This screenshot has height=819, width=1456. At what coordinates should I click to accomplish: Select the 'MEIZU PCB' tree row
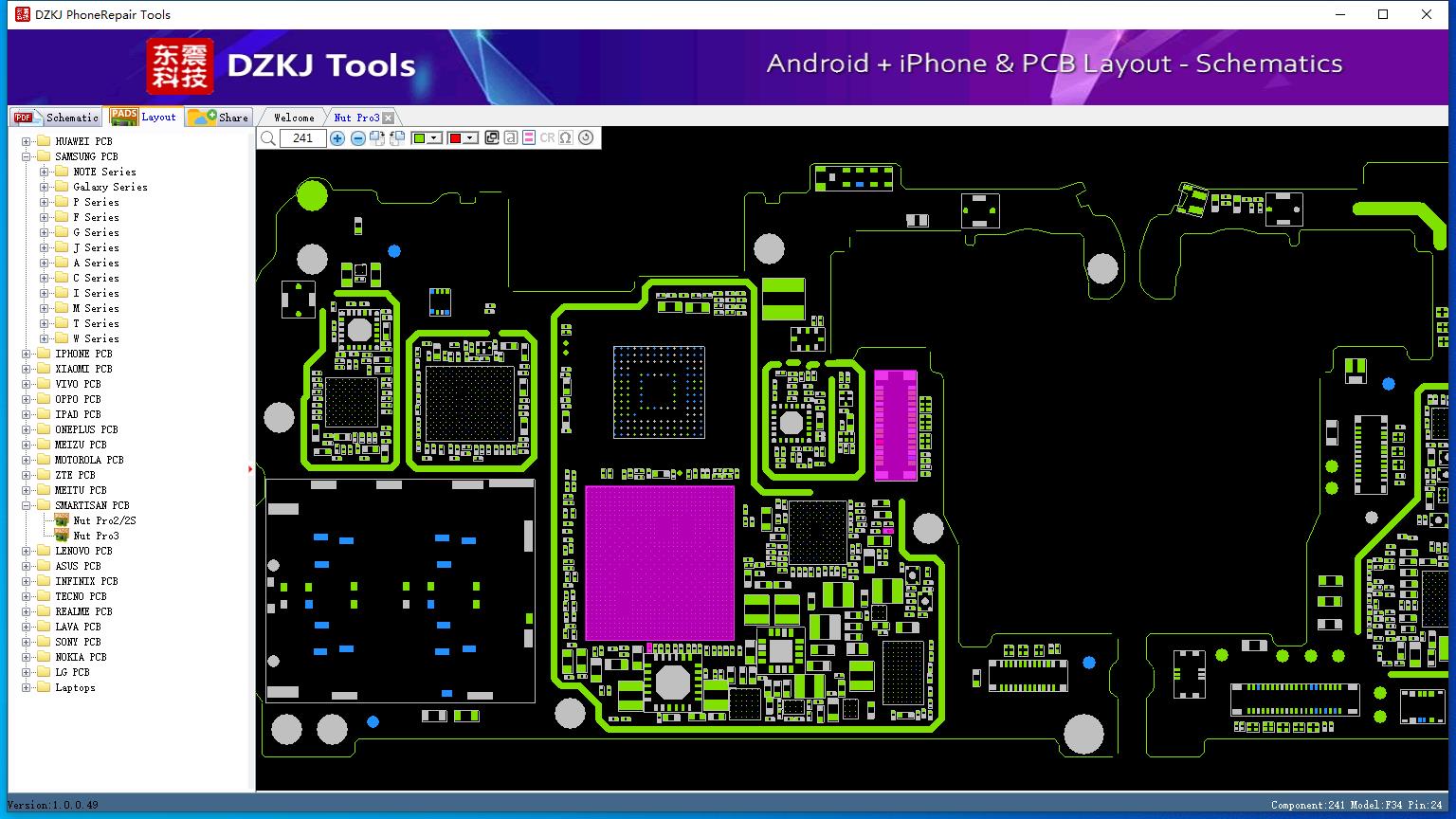tap(81, 445)
